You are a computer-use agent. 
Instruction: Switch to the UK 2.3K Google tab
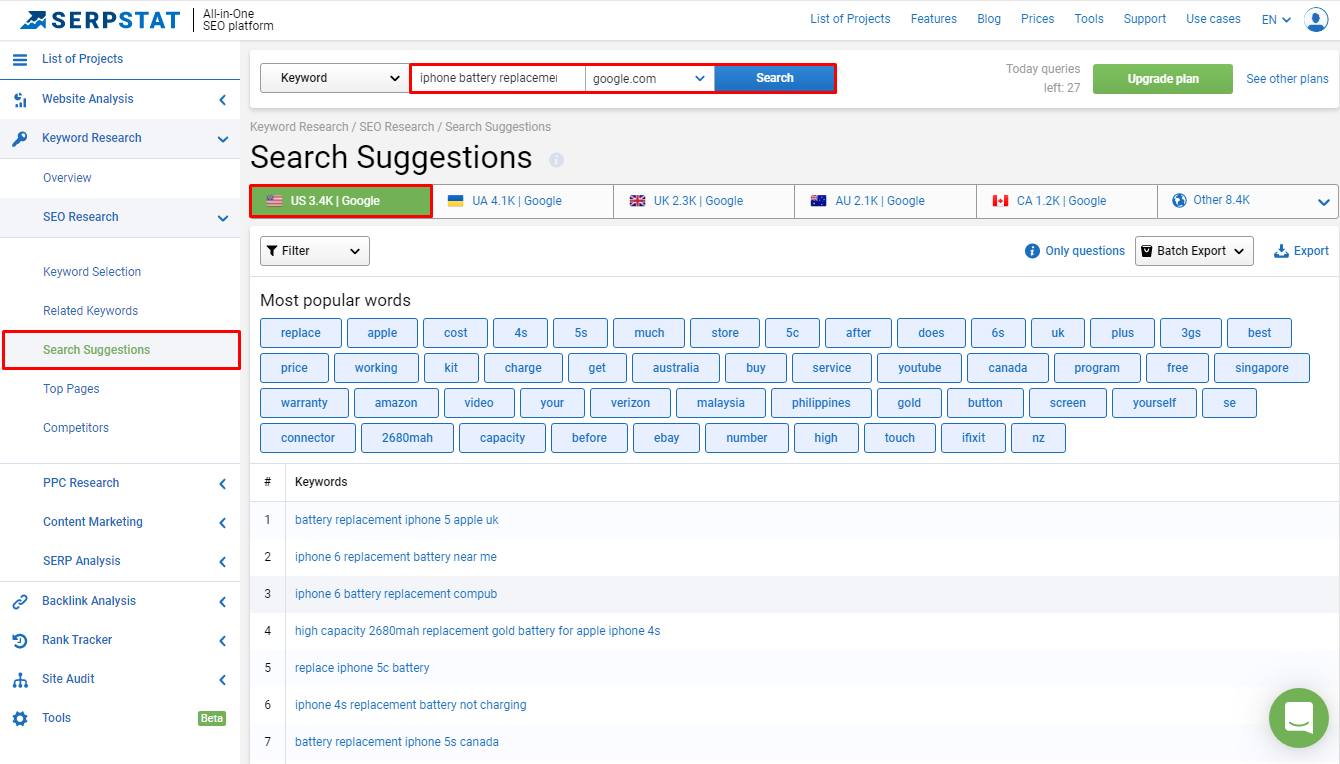click(704, 201)
